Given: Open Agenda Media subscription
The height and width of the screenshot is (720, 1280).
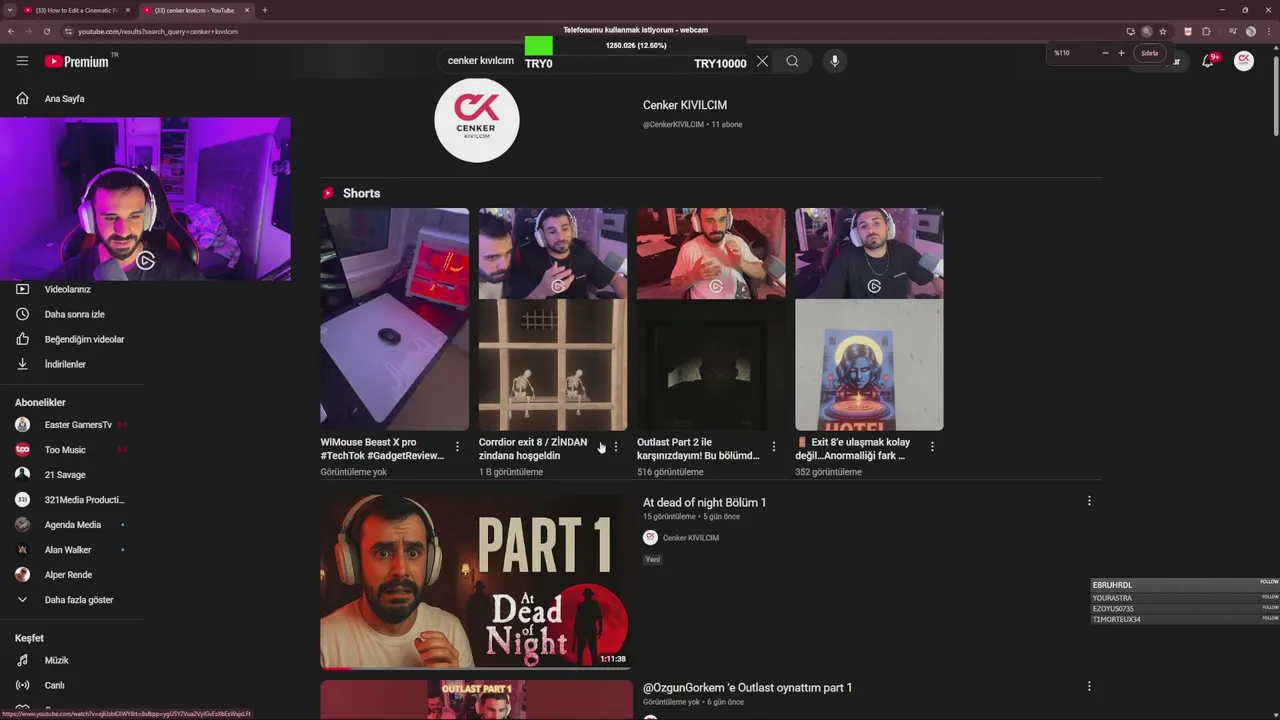Looking at the screenshot, I should [x=73, y=525].
